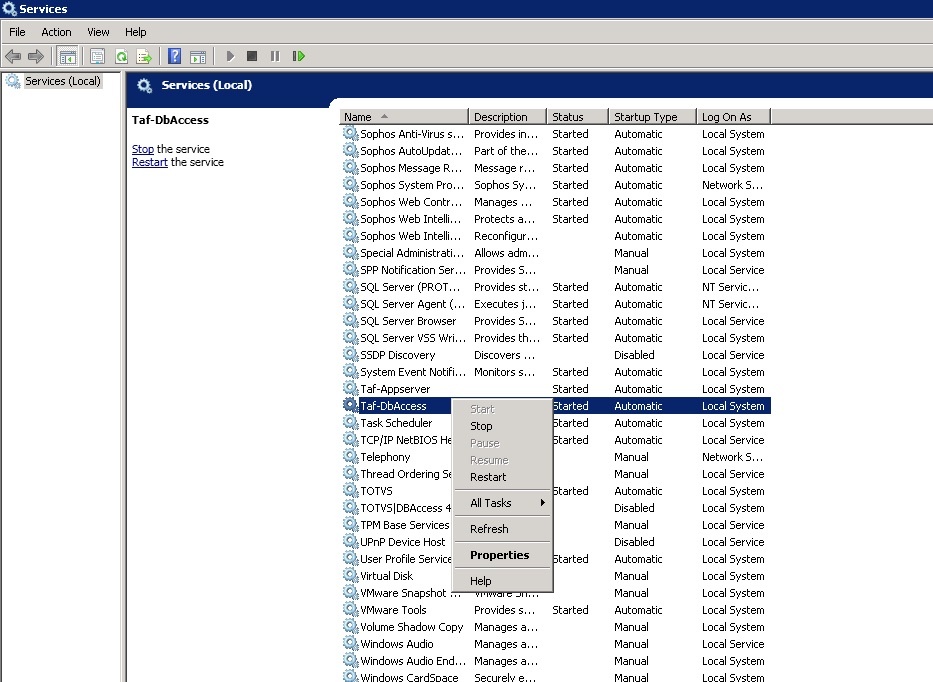Click the gear icon beside Virtual Disk
Viewport: 933px width, 682px height.
point(350,575)
